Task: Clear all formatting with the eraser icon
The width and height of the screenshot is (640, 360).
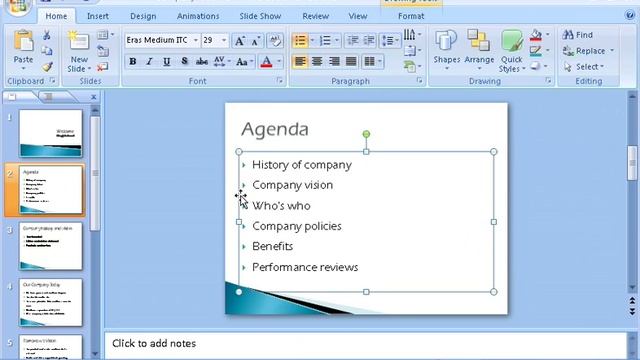Action: [x=275, y=40]
